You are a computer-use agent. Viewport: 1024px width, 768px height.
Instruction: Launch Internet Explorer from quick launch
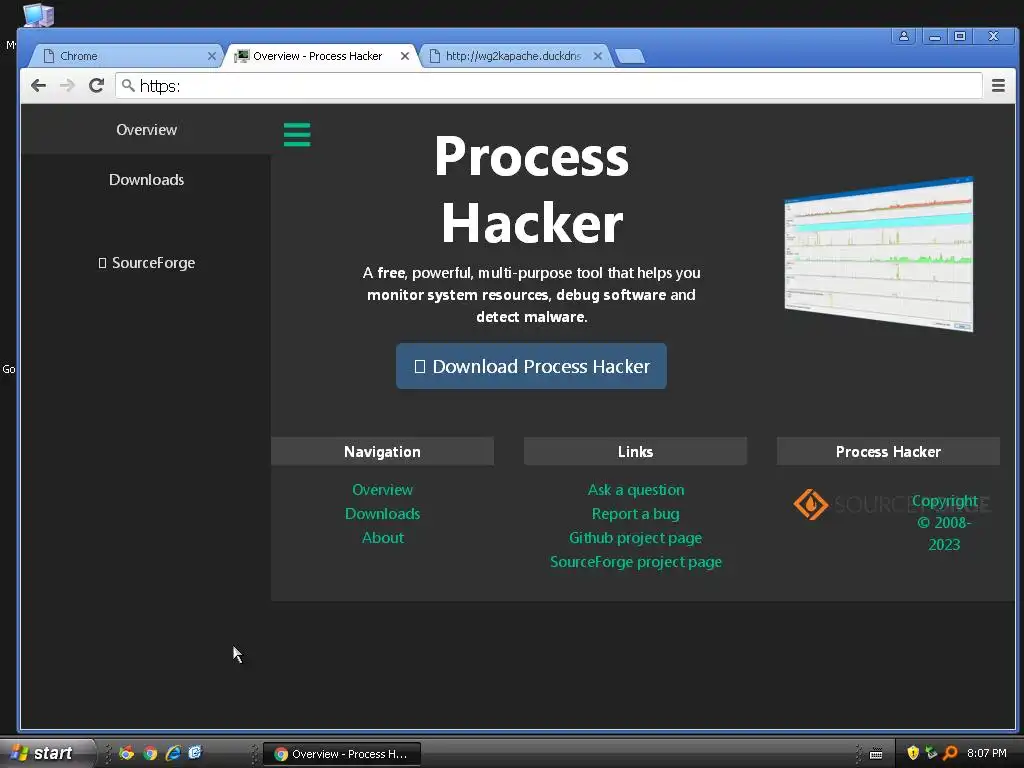click(x=173, y=753)
